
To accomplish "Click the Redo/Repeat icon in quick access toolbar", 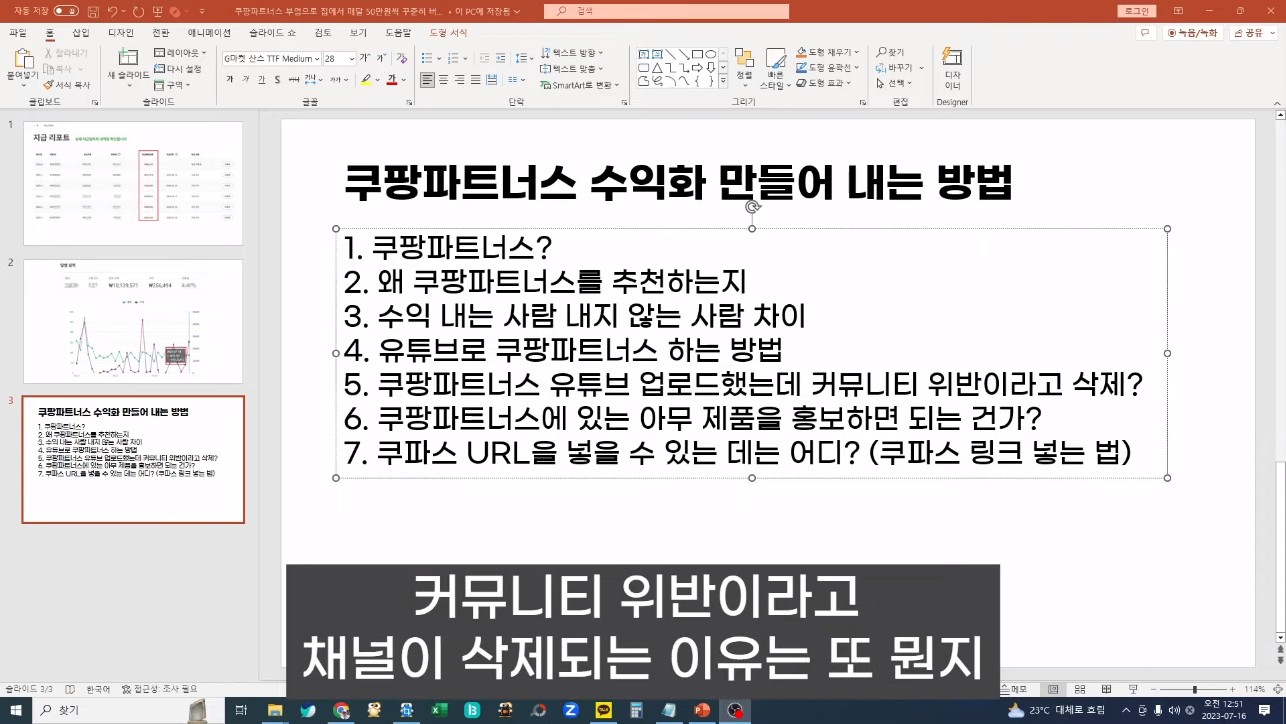I will point(138,11).
